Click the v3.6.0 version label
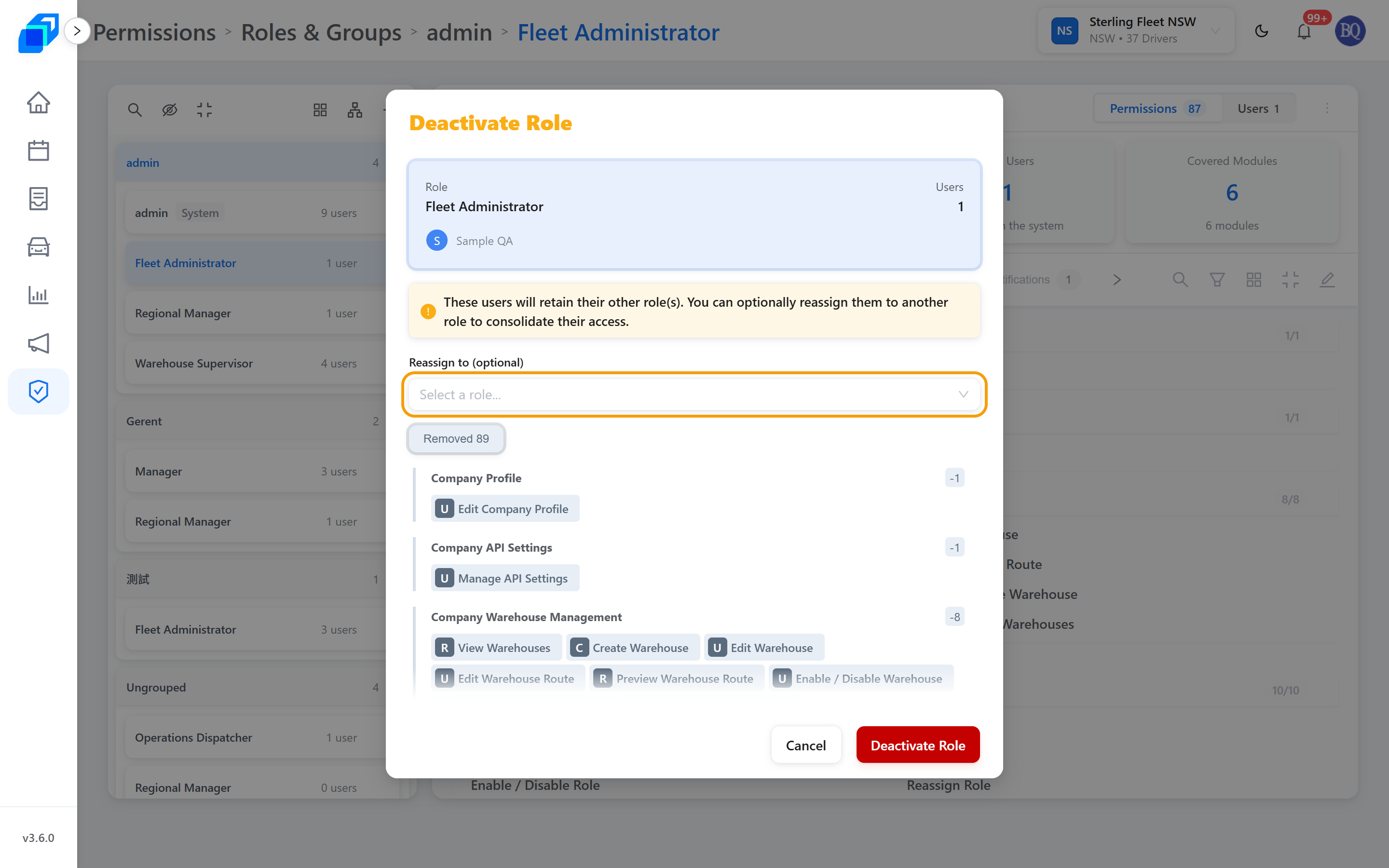 click(x=39, y=838)
